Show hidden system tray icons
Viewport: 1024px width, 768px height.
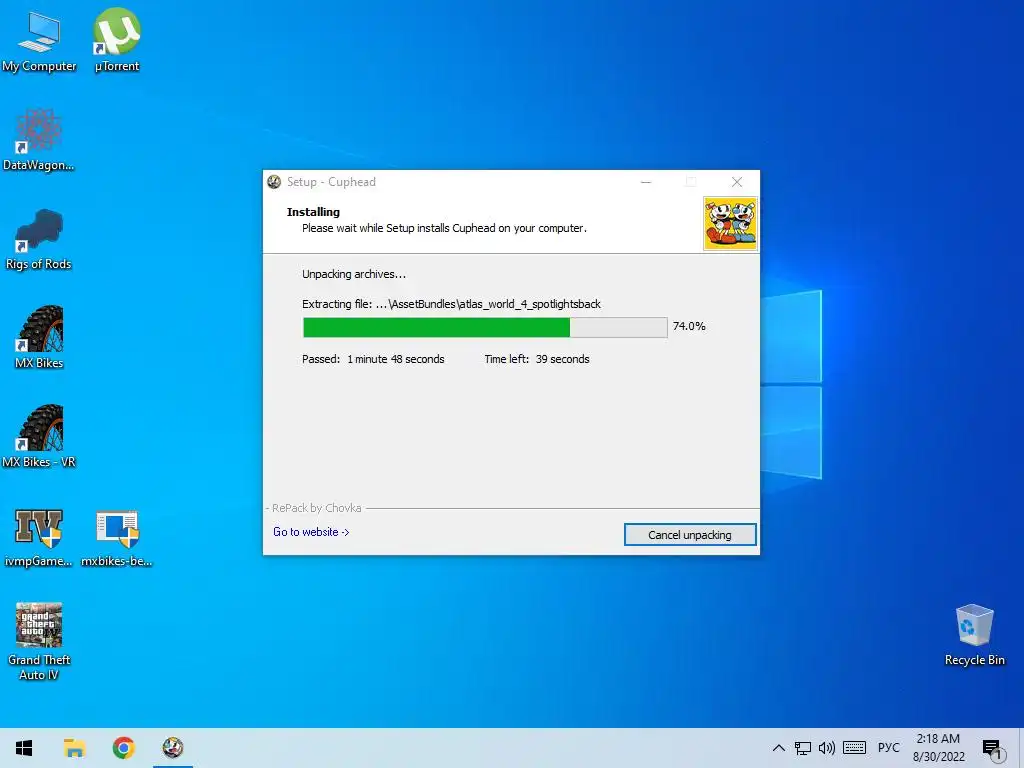[x=778, y=748]
